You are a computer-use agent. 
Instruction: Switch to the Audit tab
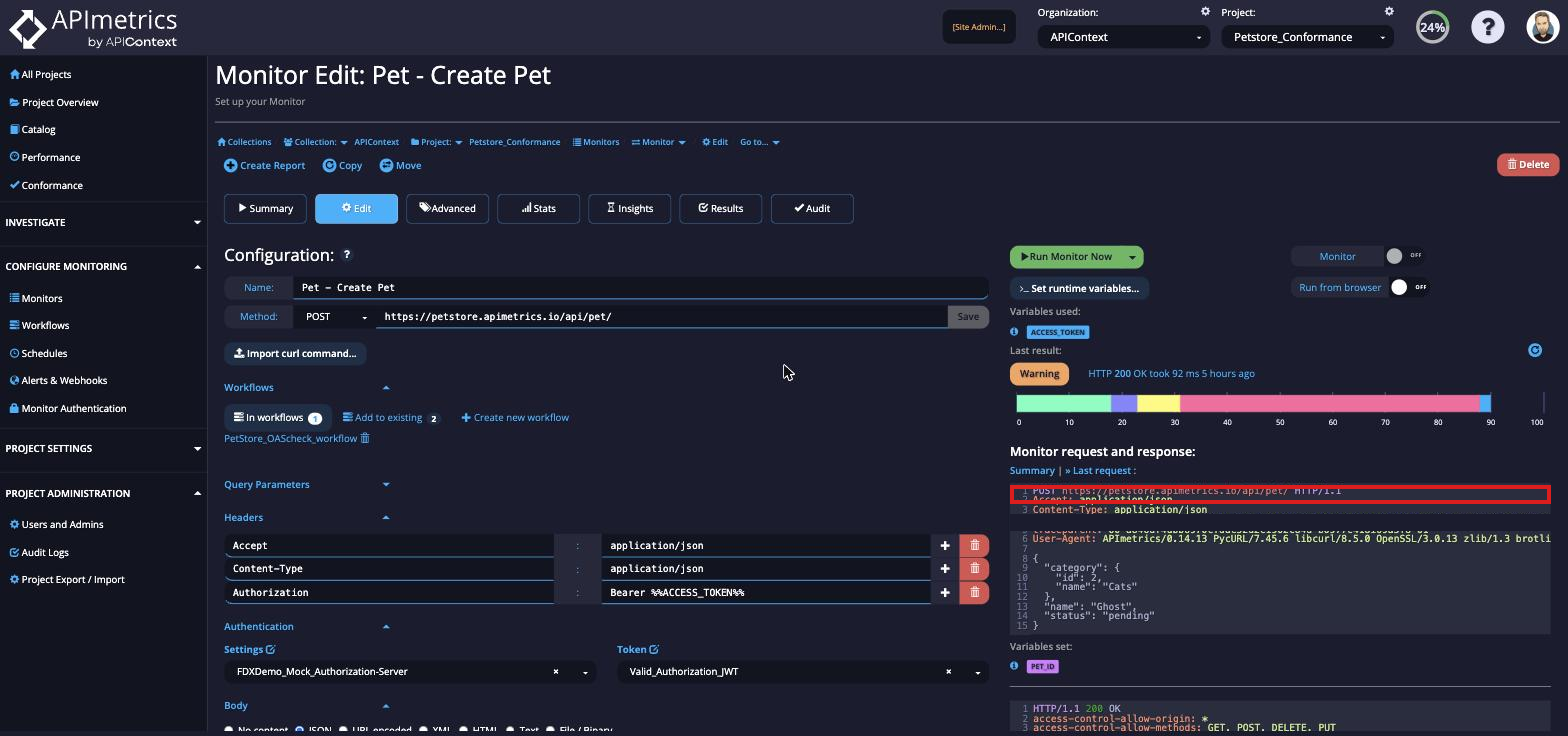812,208
